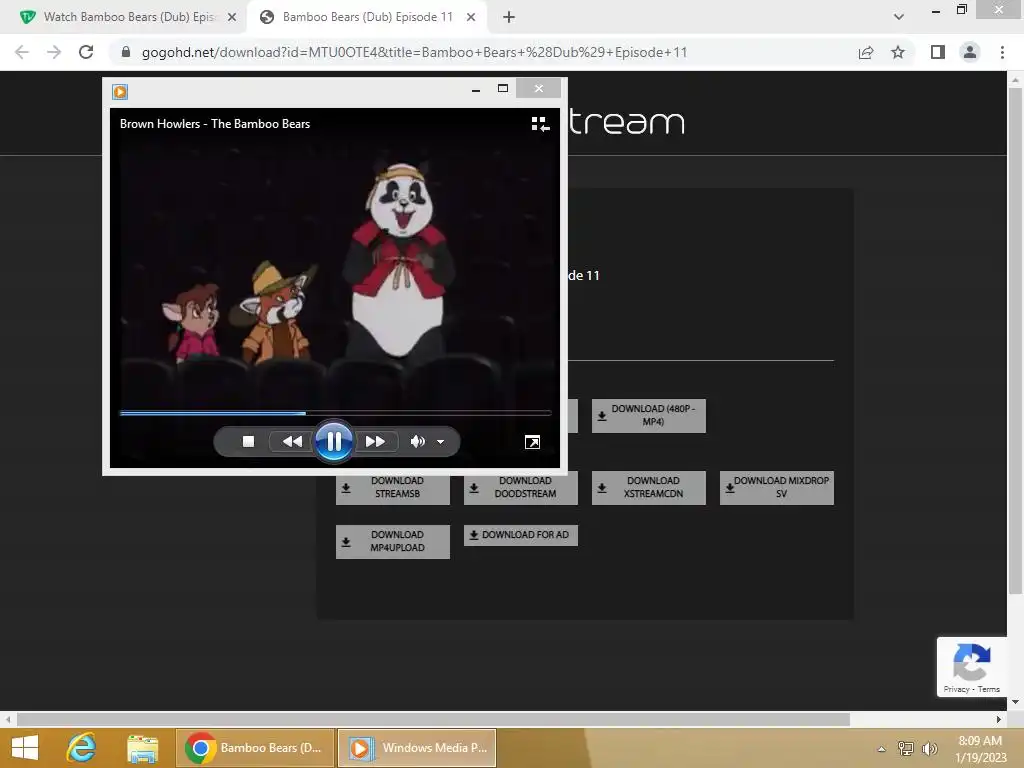Viewport: 1024px width, 768px height.
Task: Pause playback in Windows Media Player
Action: (x=333, y=442)
